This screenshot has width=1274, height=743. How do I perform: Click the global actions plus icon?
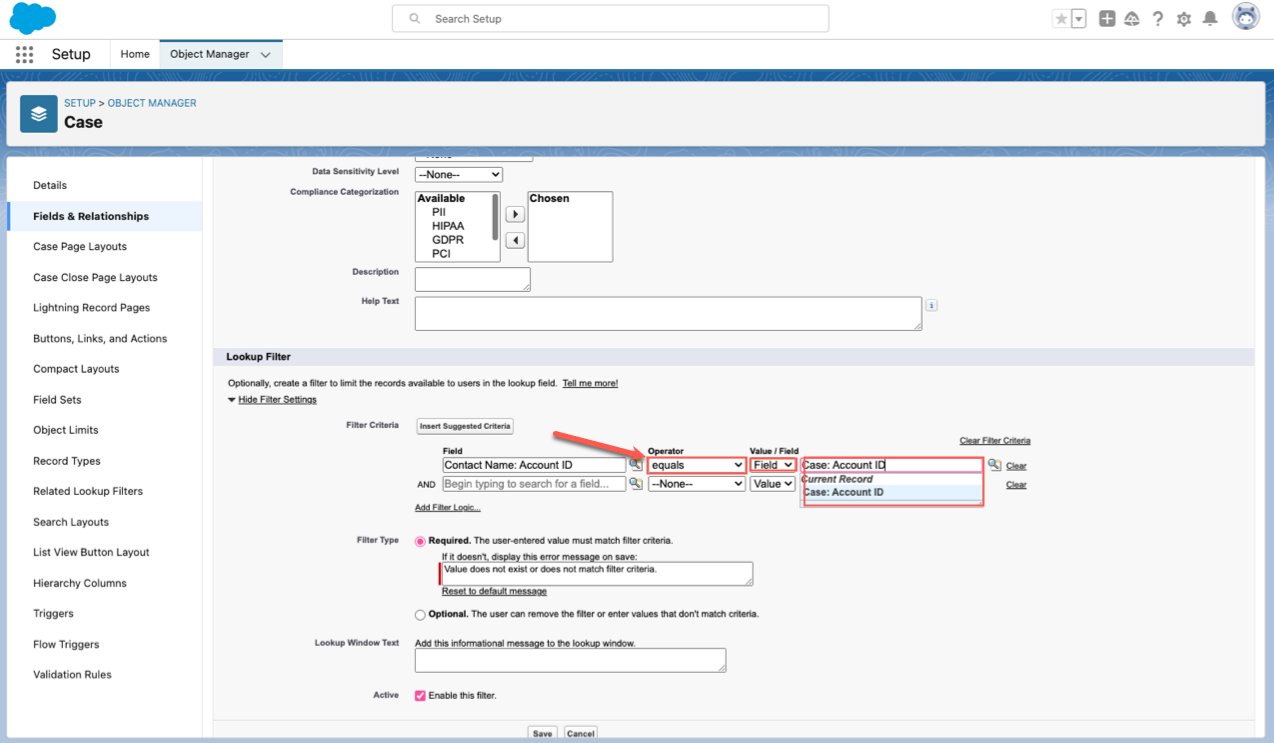1107,19
